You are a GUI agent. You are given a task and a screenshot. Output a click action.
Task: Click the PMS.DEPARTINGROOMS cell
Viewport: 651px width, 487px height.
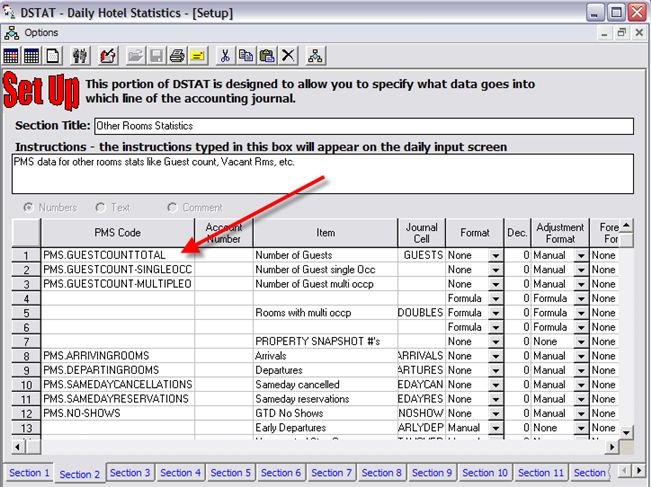(118, 370)
